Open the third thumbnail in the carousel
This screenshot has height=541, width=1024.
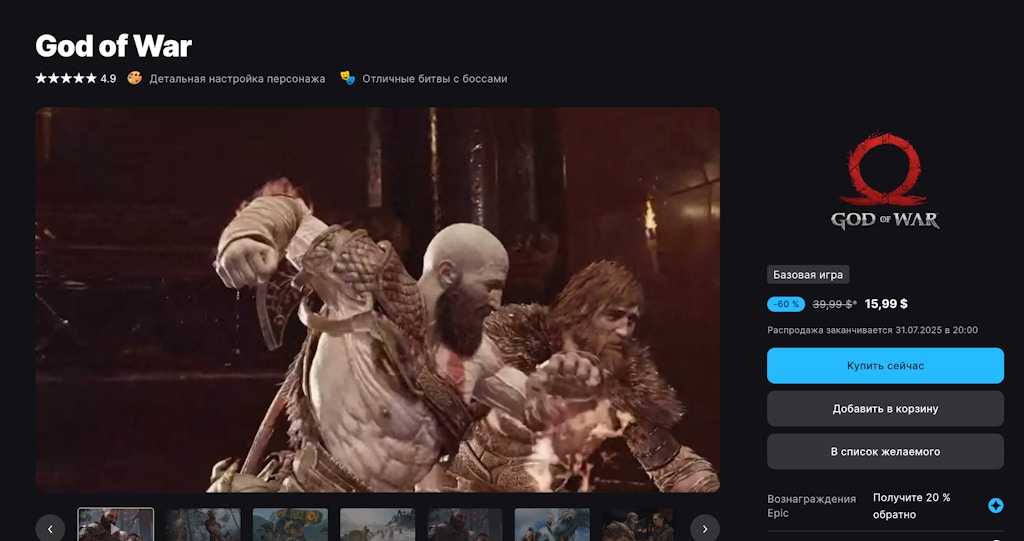[290, 525]
